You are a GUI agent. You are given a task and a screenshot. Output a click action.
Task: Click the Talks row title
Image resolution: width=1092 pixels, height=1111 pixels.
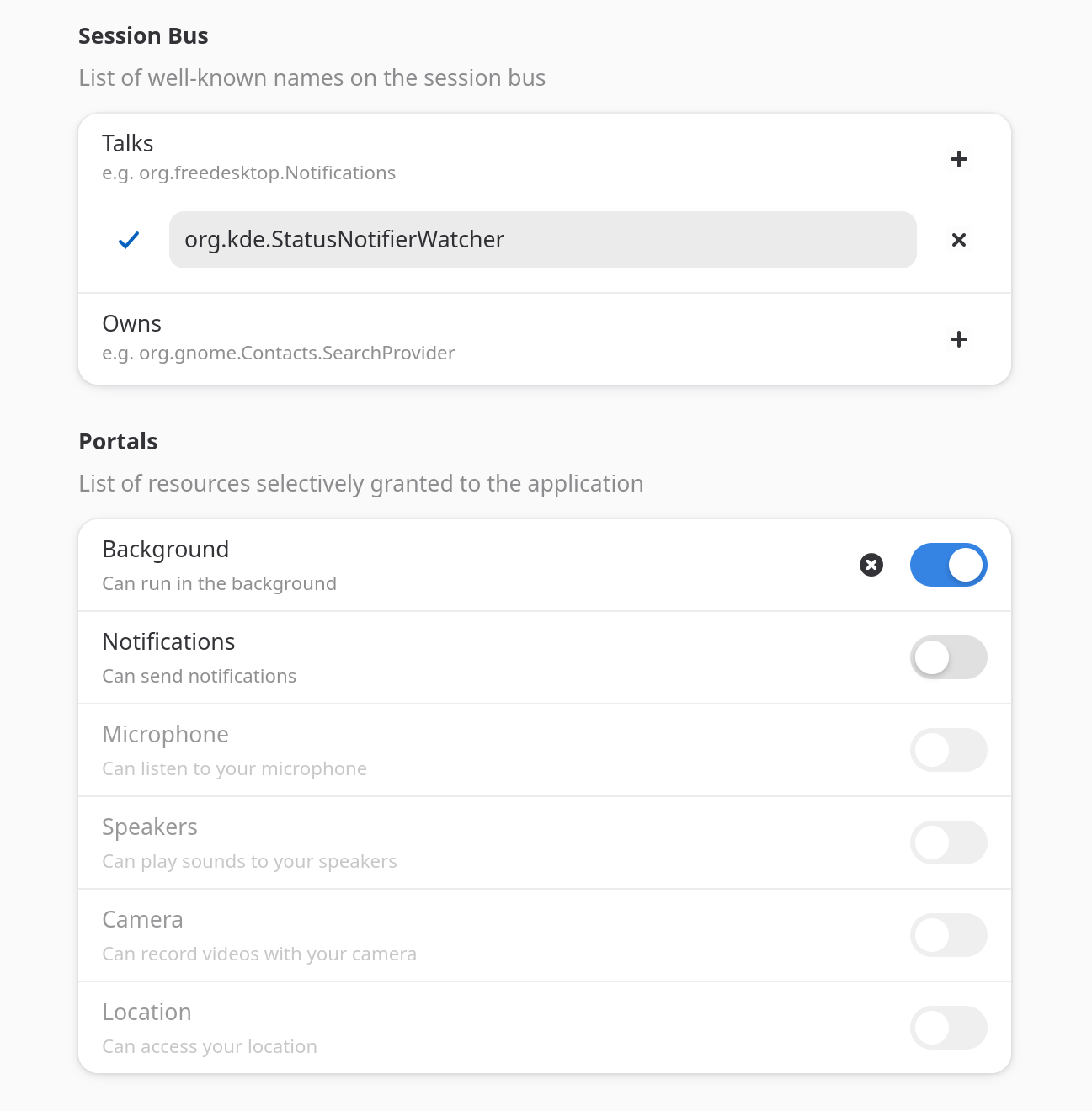[128, 144]
